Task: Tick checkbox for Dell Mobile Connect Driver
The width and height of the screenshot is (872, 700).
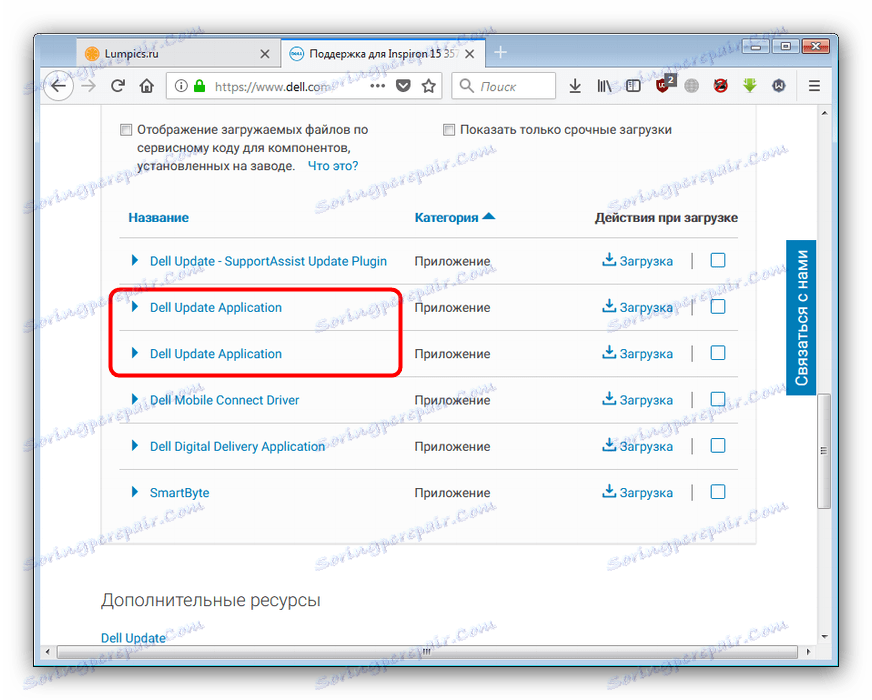Action: point(718,399)
